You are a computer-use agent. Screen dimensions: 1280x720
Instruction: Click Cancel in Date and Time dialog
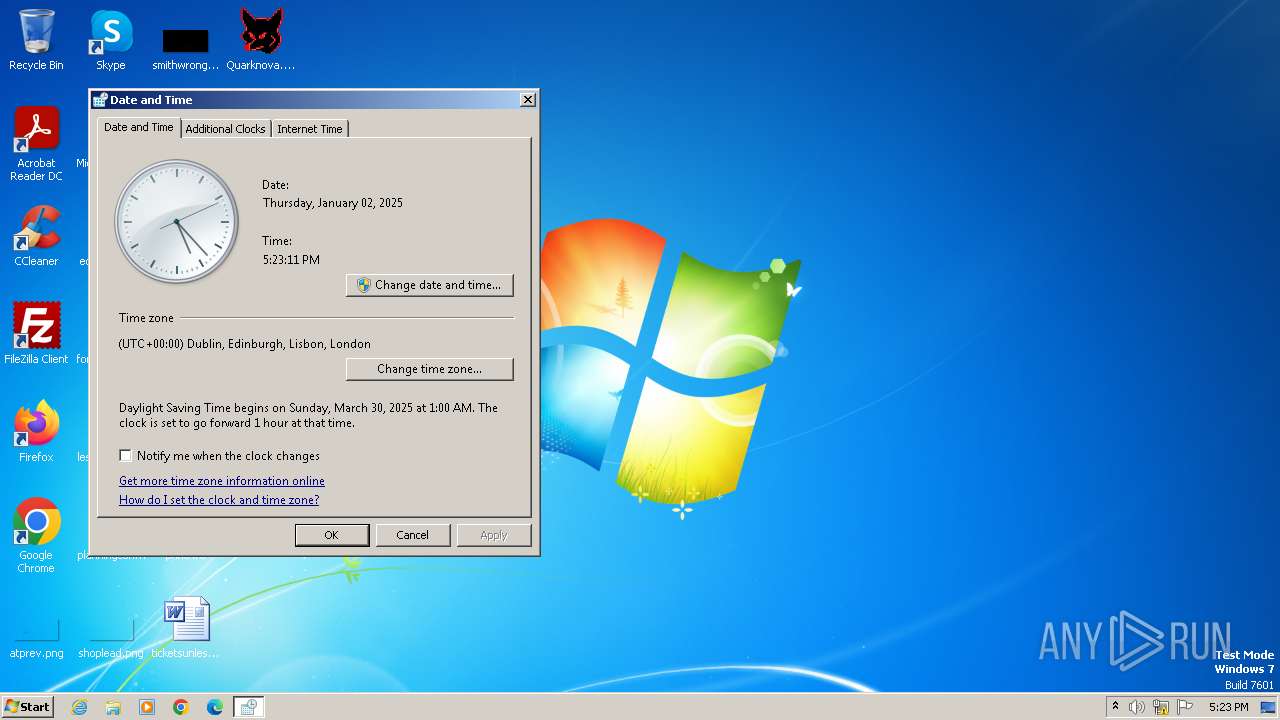(x=413, y=535)
